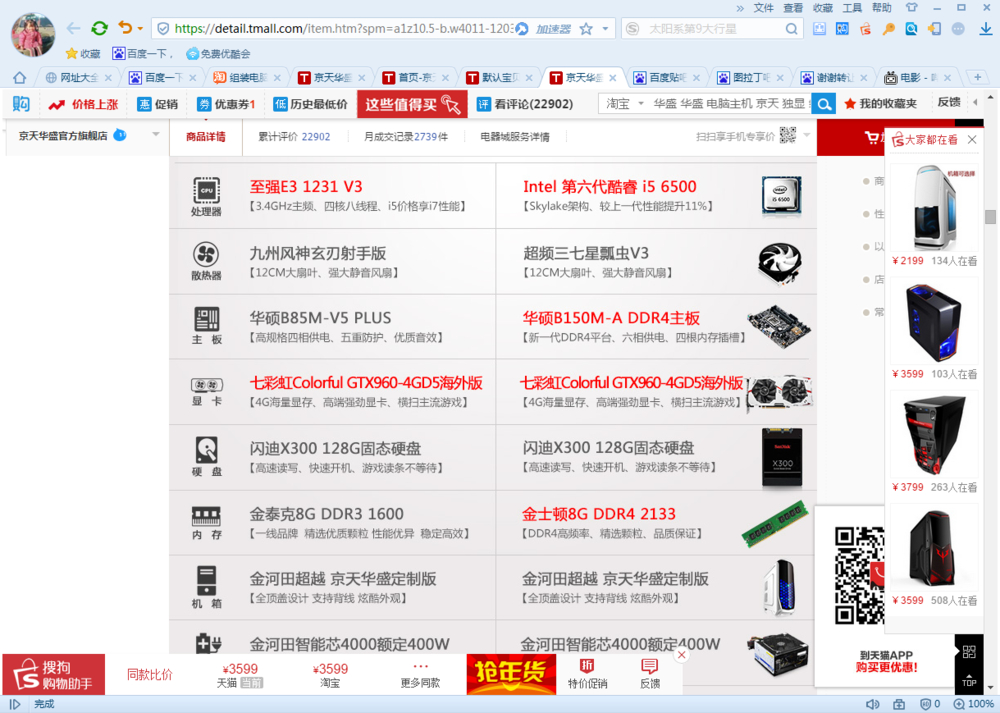1000x713 pixels.
Task: Star this page as a favorite
Action: [x=586, y=29]
